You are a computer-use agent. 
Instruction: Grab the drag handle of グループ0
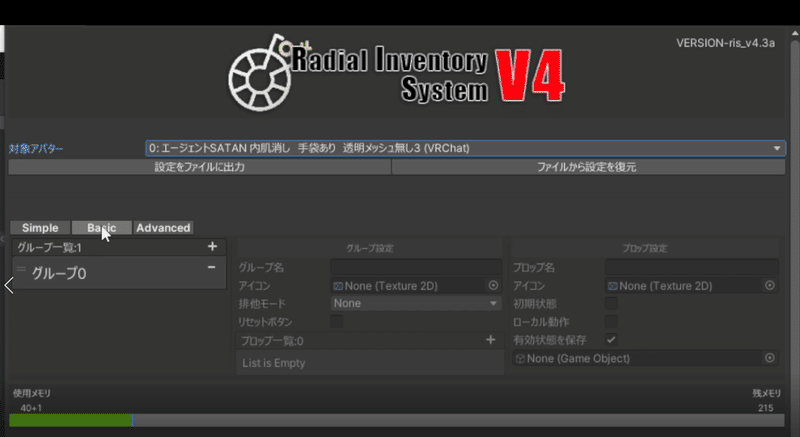(x=21, y=269)
